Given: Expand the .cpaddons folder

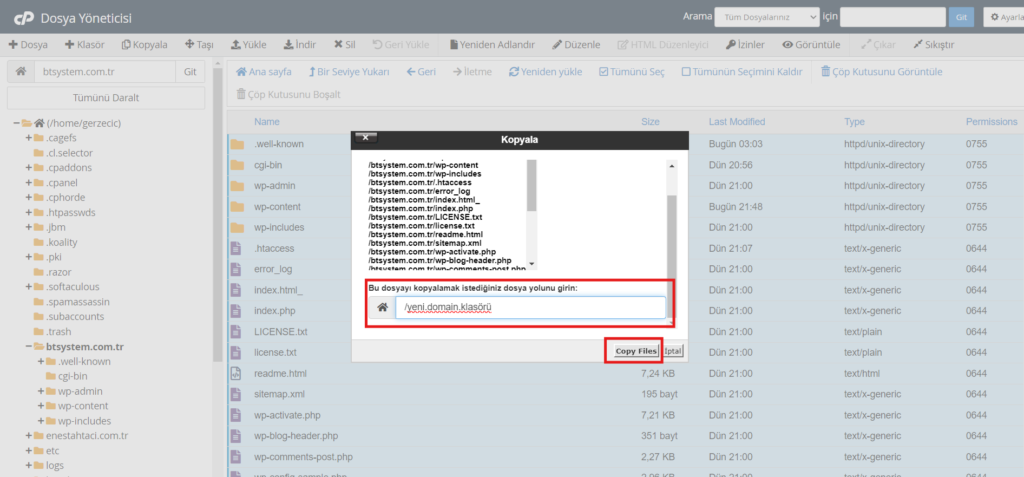Looking at the screenshot, I should [29, 167].
